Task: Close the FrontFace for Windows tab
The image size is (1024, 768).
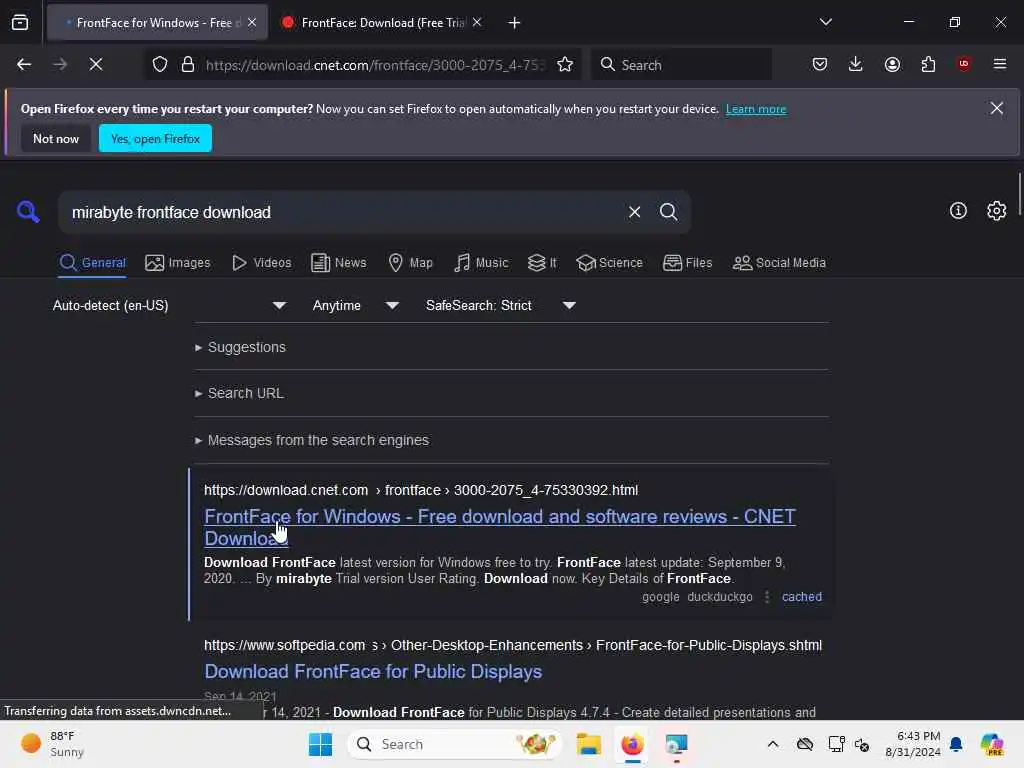Action: click(252, 22)
